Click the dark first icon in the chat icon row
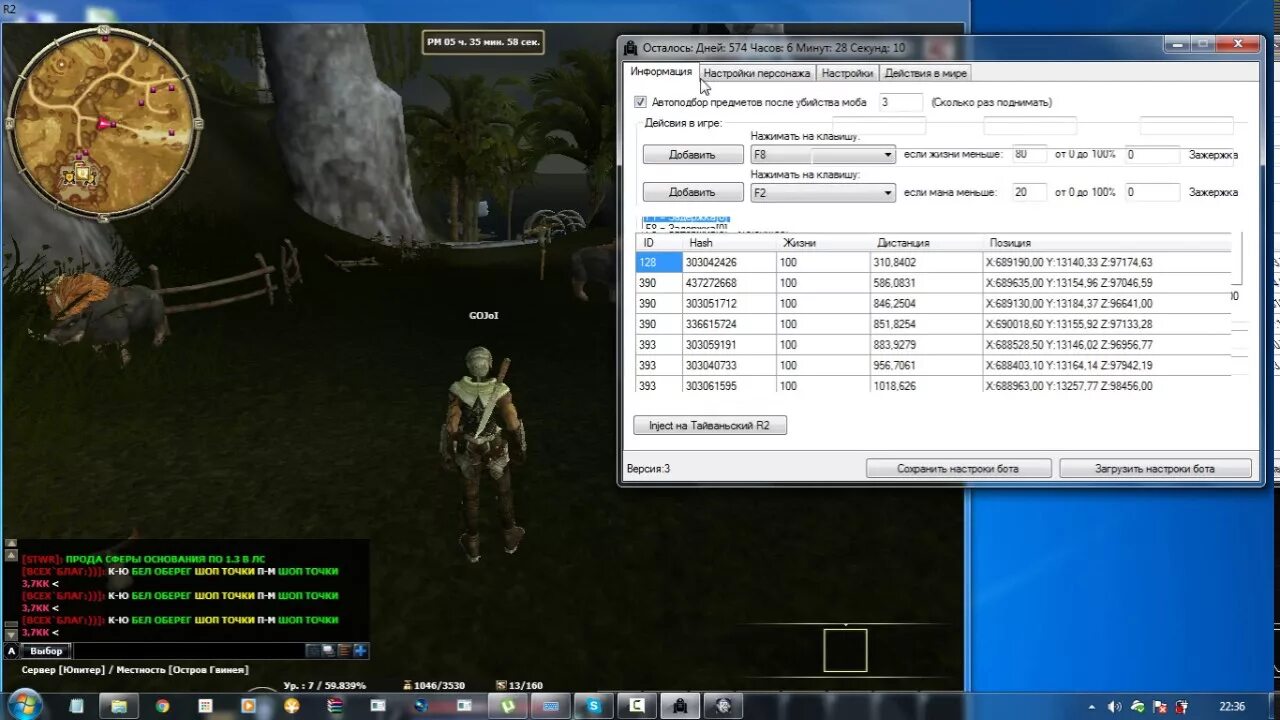The height and width of the screenshot is (720, 1280). [312, 650]
